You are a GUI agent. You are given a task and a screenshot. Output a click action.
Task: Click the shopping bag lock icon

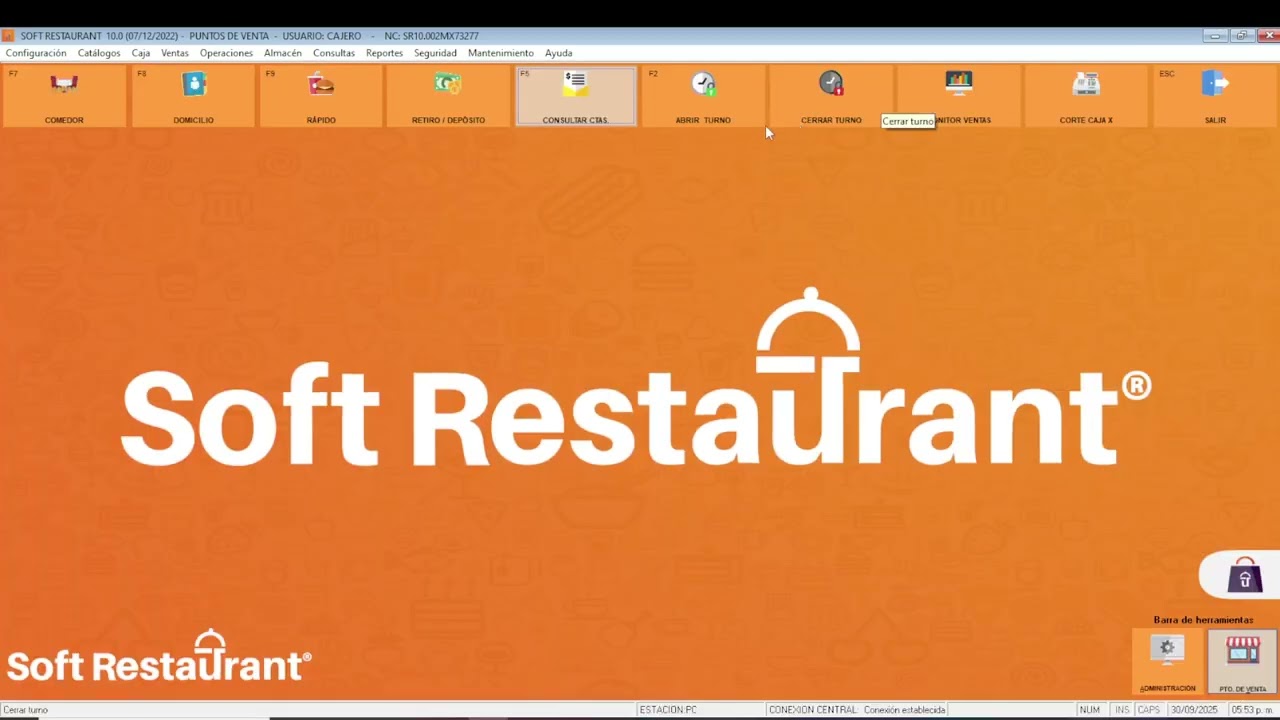(1244, 575)
